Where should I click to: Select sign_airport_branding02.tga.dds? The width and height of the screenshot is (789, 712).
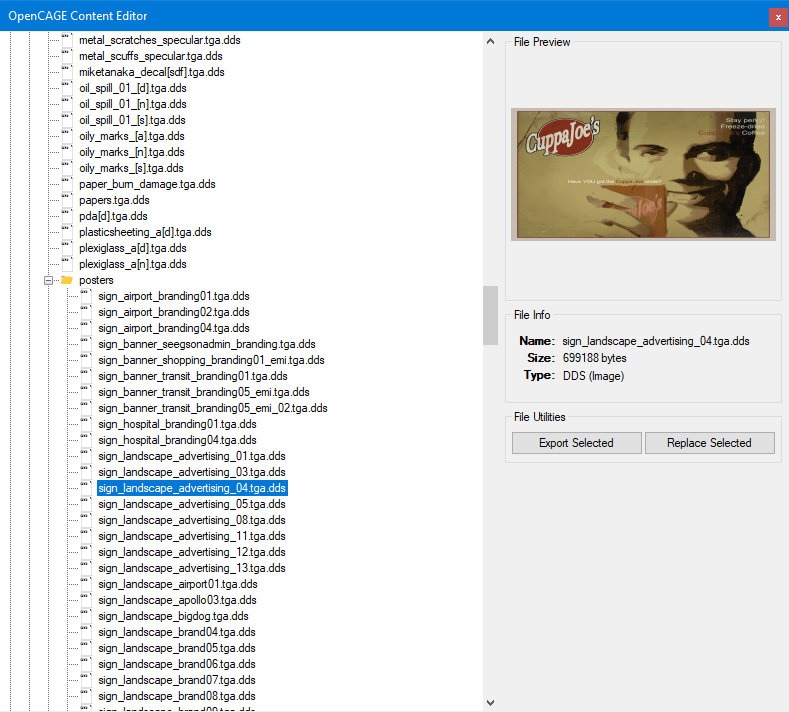tap(174, 312)
